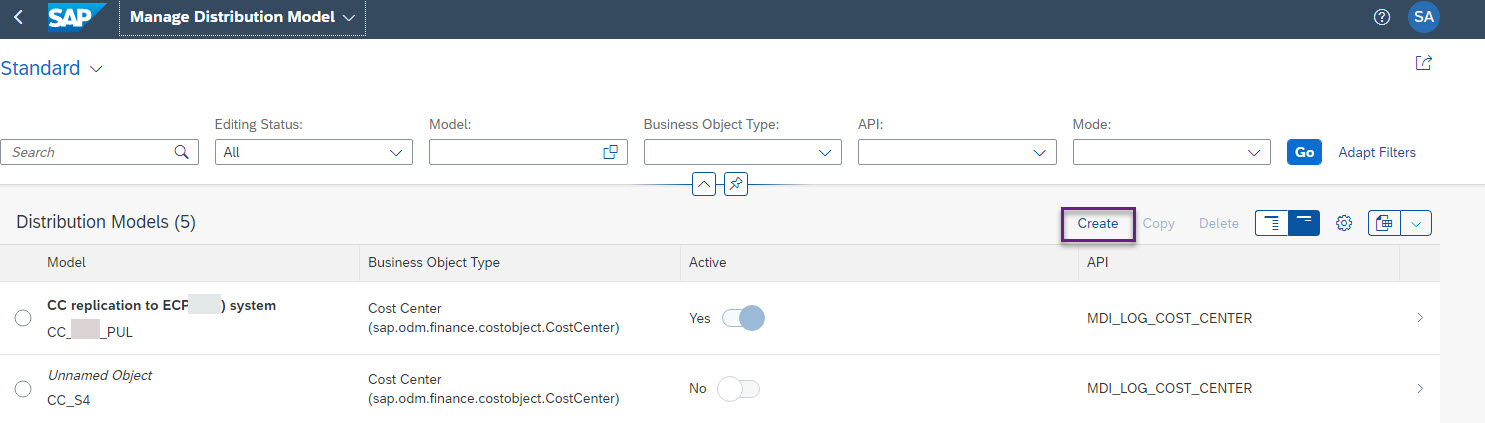Collapse the filter header with chevron
The width and height of the screenshot is (1485, 423).
(704, 184)
